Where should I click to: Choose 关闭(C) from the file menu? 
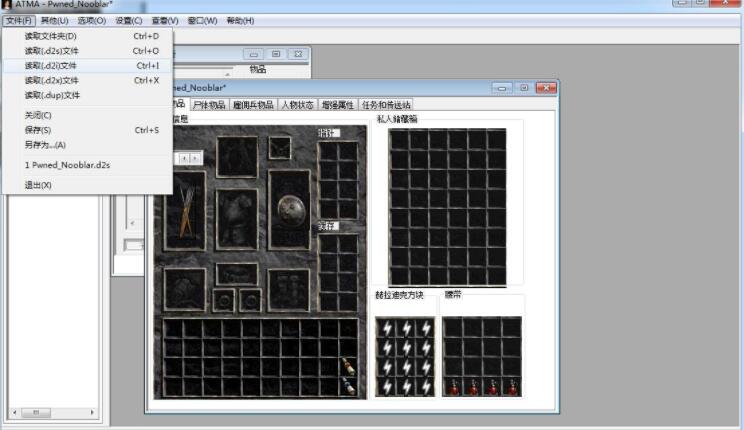pos(87,115)
